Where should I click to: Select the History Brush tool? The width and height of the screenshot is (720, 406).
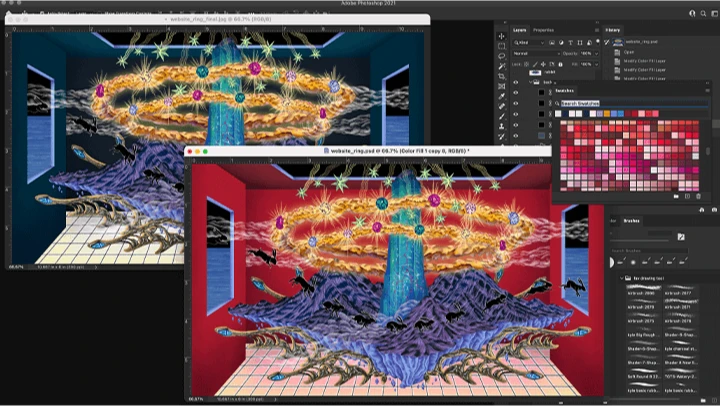point(501,136)
